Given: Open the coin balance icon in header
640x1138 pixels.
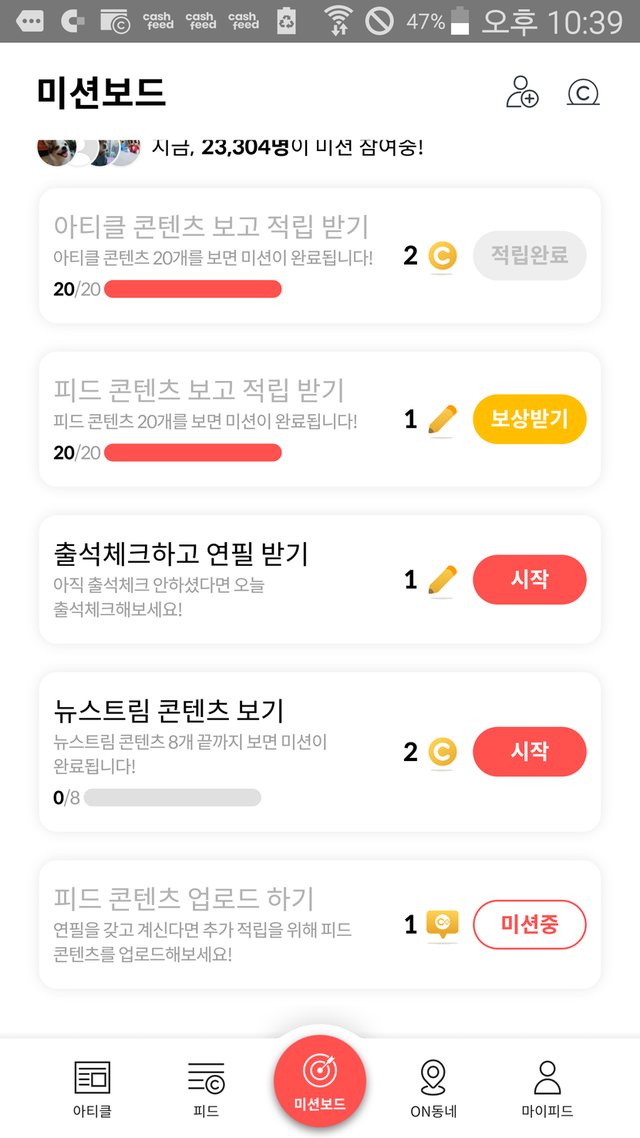Looking at the screenshot, I should pyautogui.click(x=583, y=92).
